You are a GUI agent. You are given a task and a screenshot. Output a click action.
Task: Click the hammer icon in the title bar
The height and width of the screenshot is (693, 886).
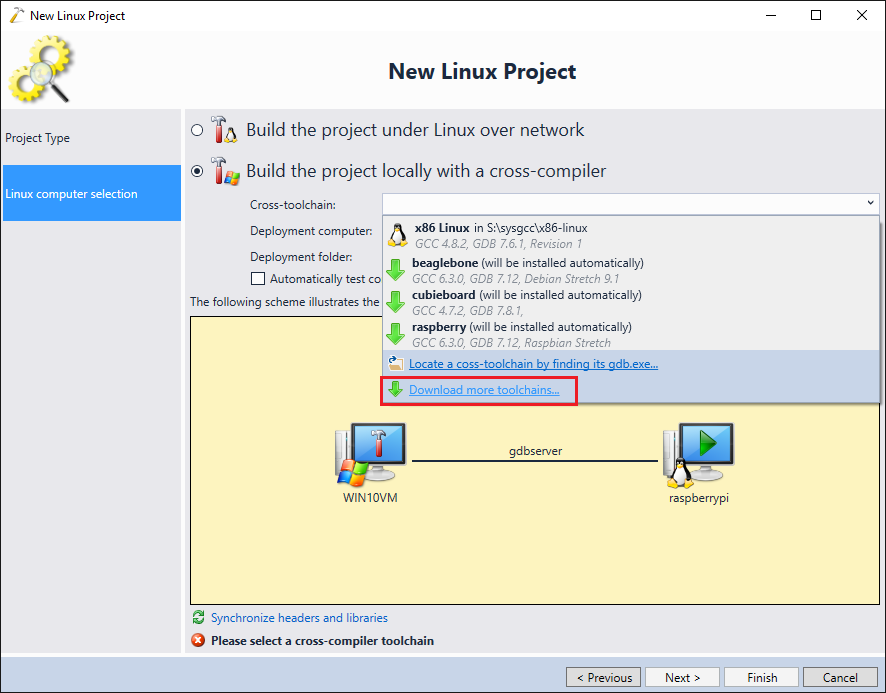pos(17,15)
